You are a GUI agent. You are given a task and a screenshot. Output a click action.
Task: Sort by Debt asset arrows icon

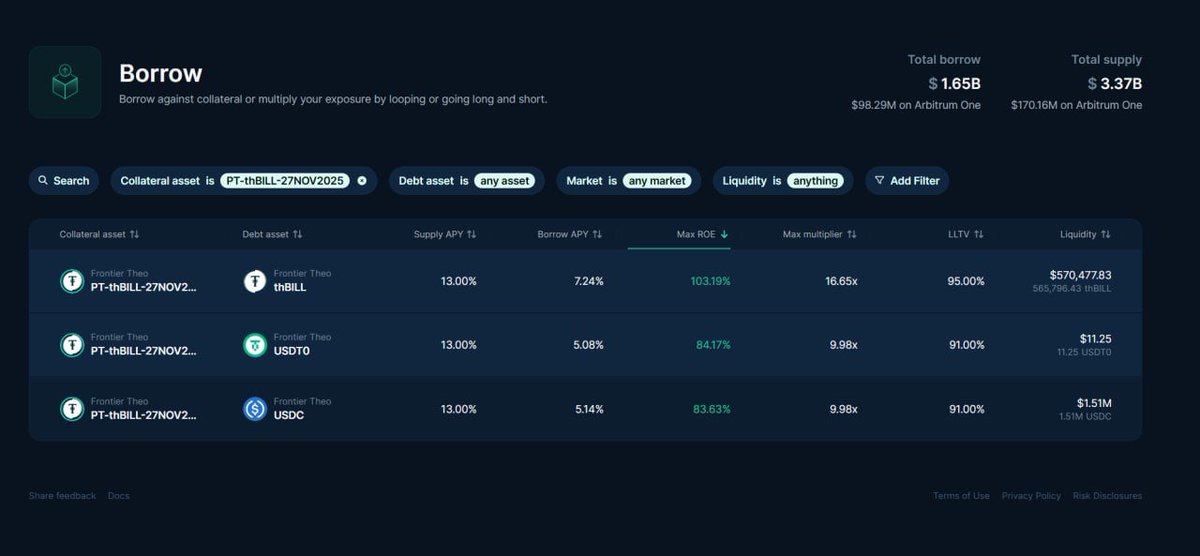(297, 234)
